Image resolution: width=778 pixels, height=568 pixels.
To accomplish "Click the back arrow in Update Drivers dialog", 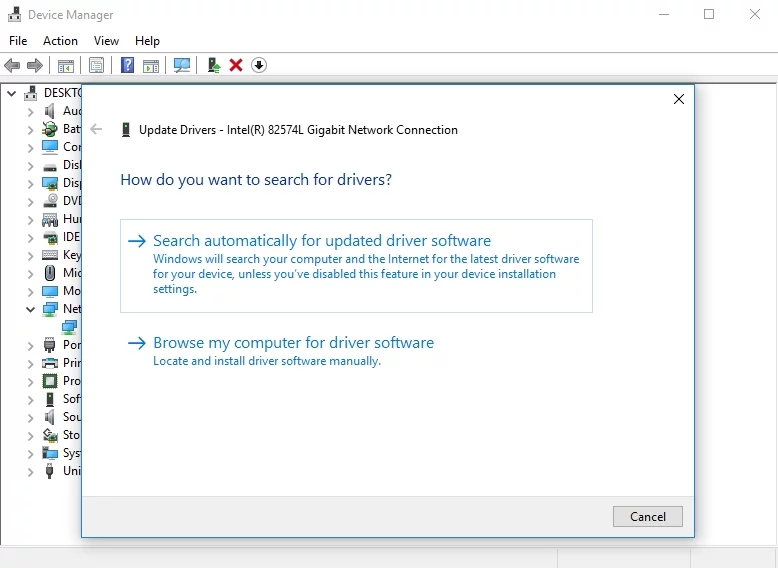I will [96, 129].
